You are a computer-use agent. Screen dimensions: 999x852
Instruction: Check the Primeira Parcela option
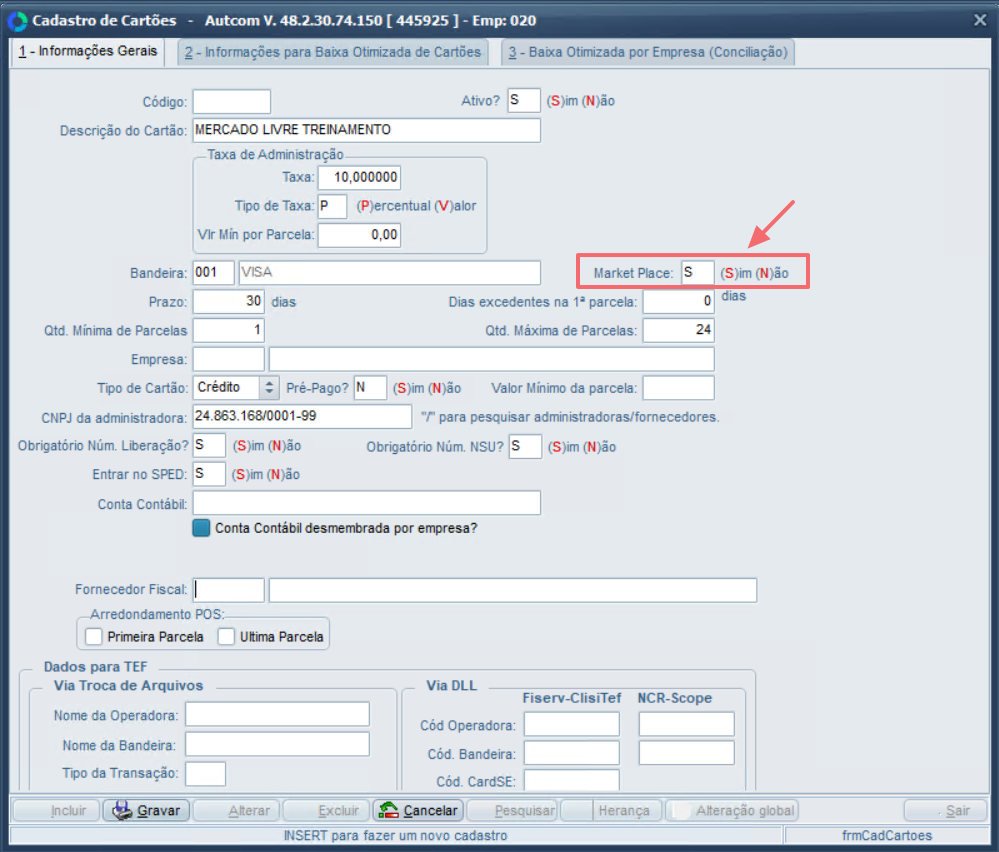94,636
